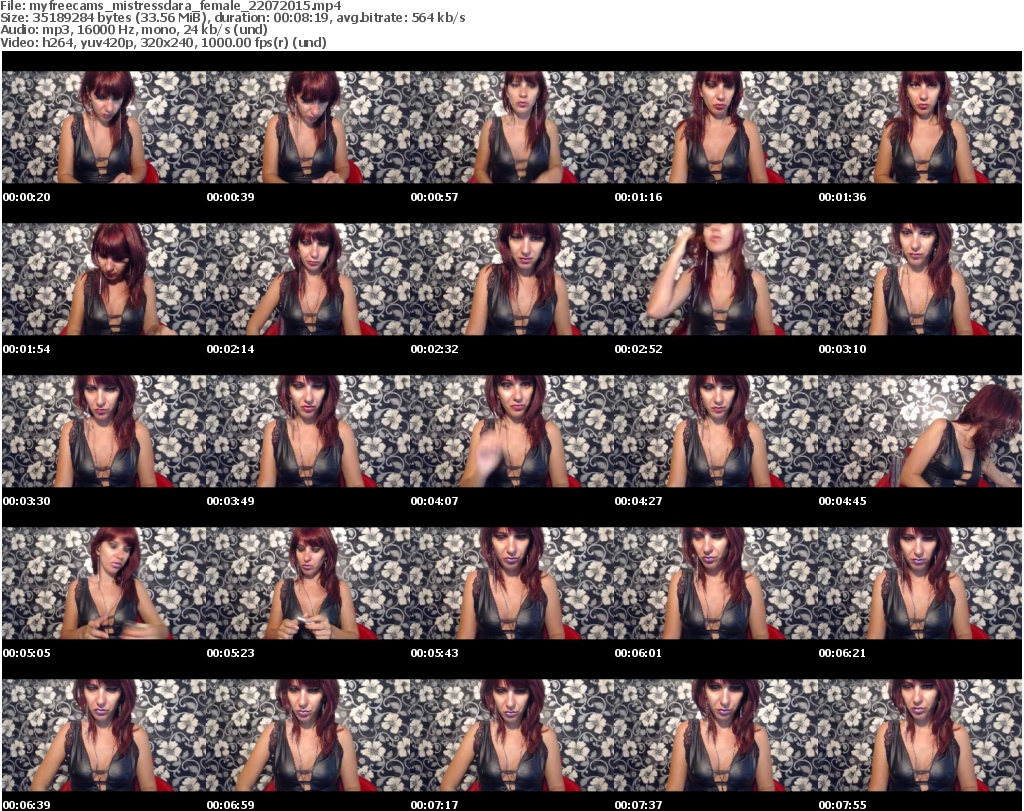Select the thumbnail frame at 00:07:17

coord(512,735)
